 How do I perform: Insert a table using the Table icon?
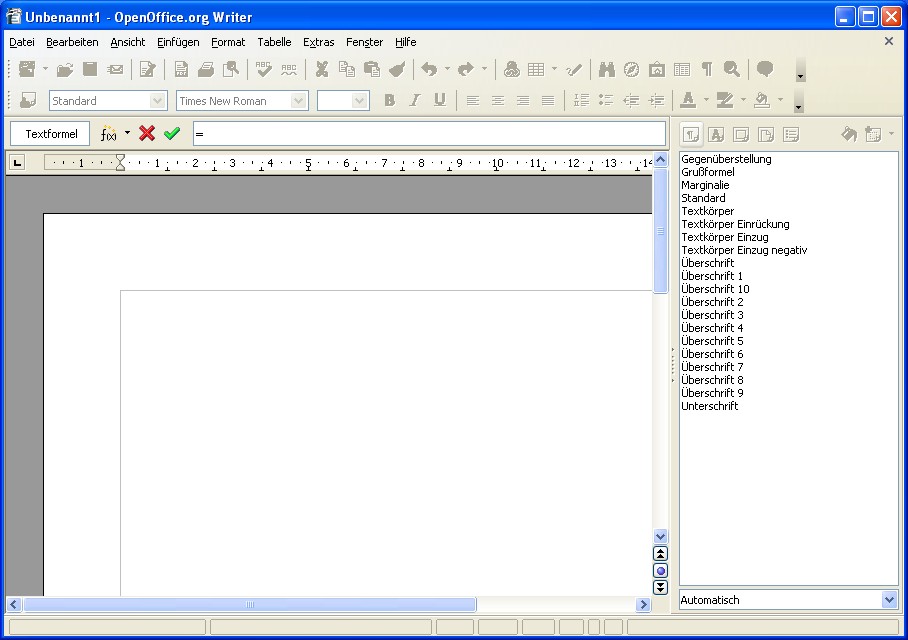point(536,70)
